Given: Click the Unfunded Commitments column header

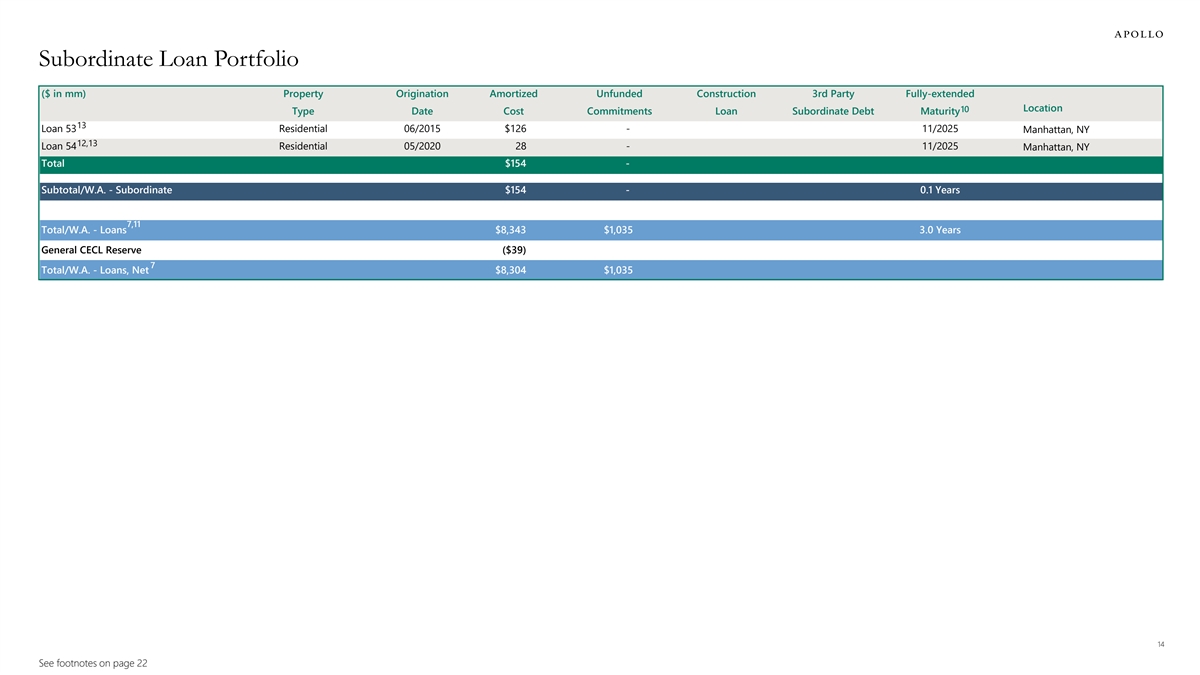Looking at the screenshot, I should (x=619, y=102).
